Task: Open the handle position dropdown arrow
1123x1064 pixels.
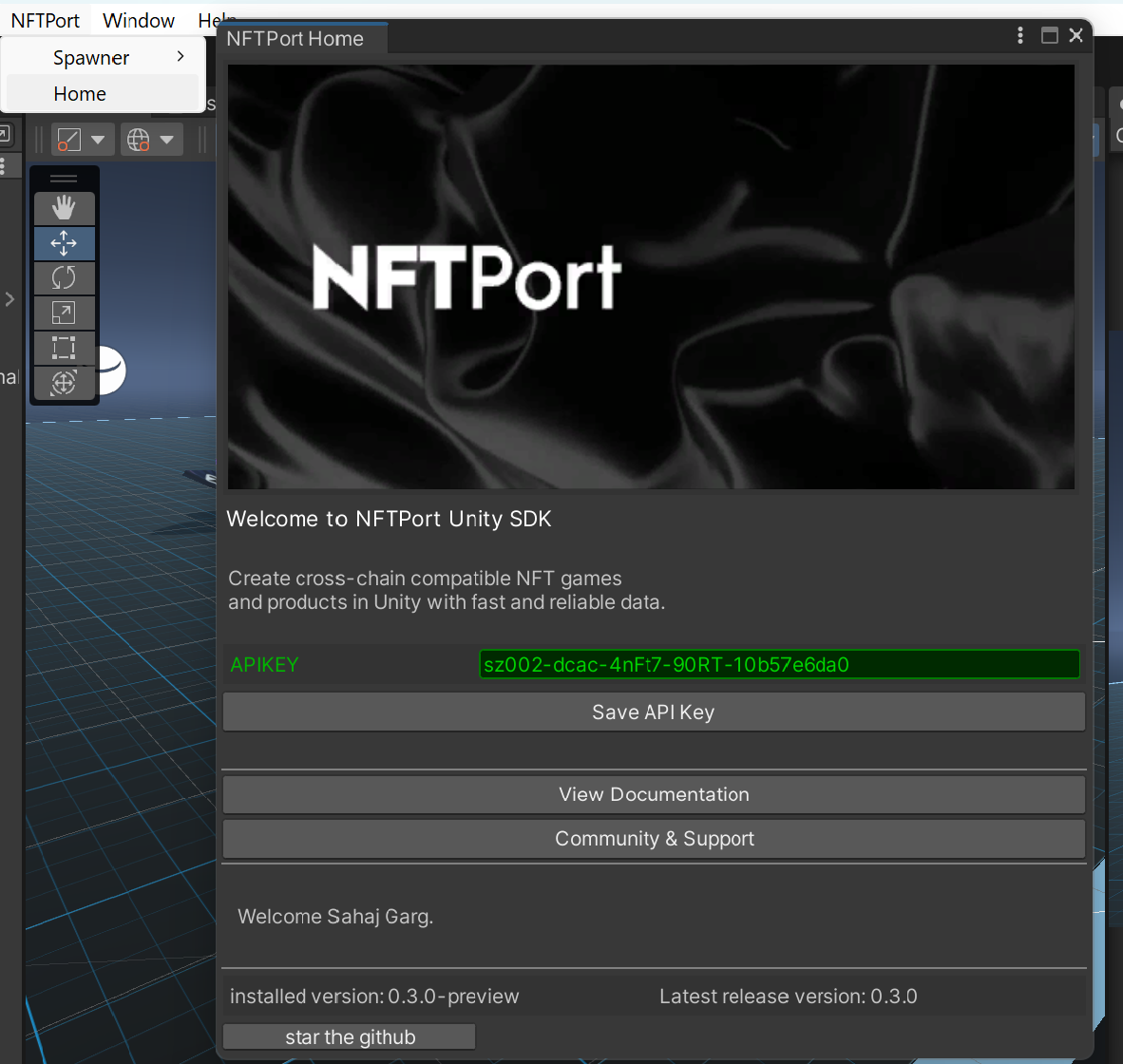Action: pyautogui.click(x=98, y=140)
